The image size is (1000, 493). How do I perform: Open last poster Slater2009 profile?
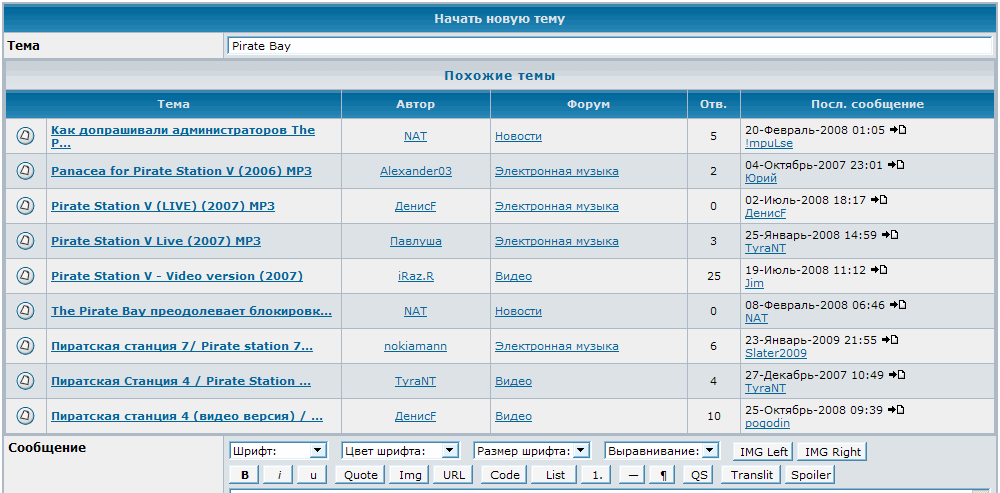(x=776, y=353)
